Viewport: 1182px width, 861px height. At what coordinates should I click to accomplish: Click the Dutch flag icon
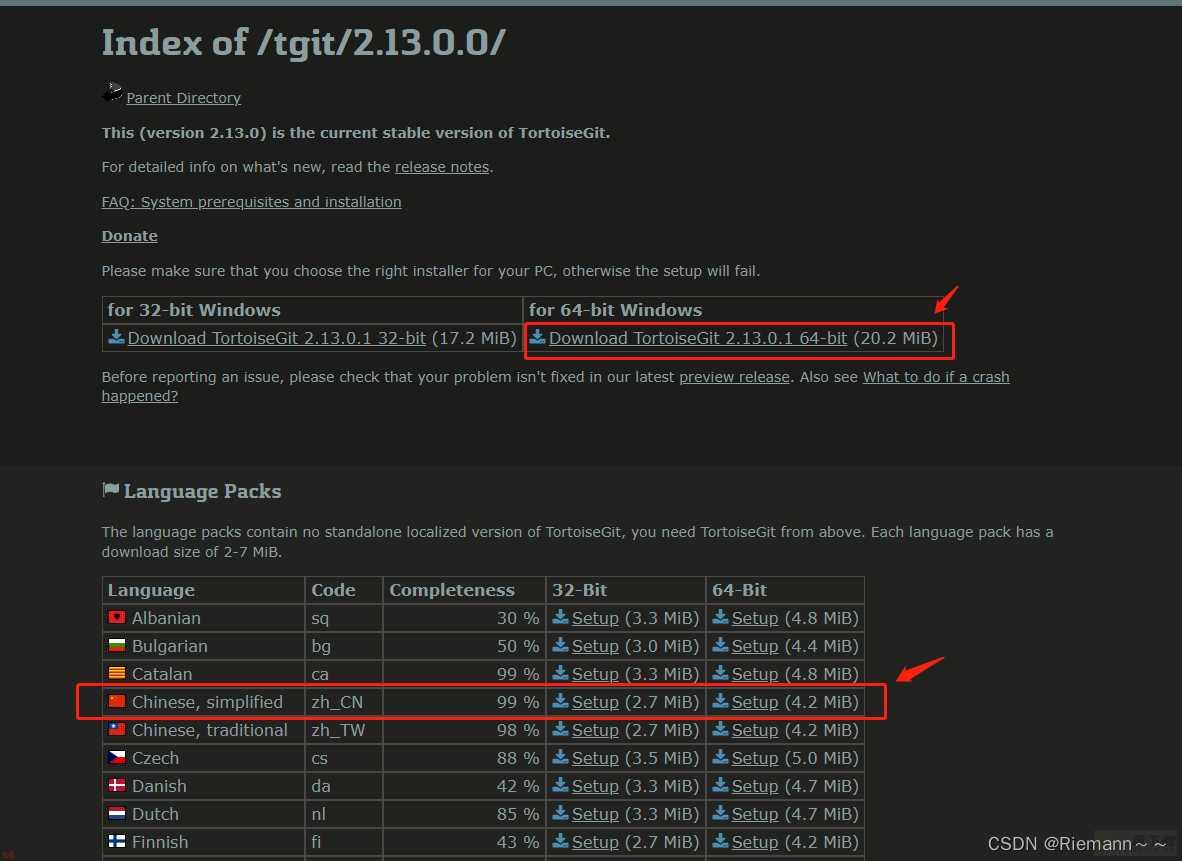[x=117, y=813]
